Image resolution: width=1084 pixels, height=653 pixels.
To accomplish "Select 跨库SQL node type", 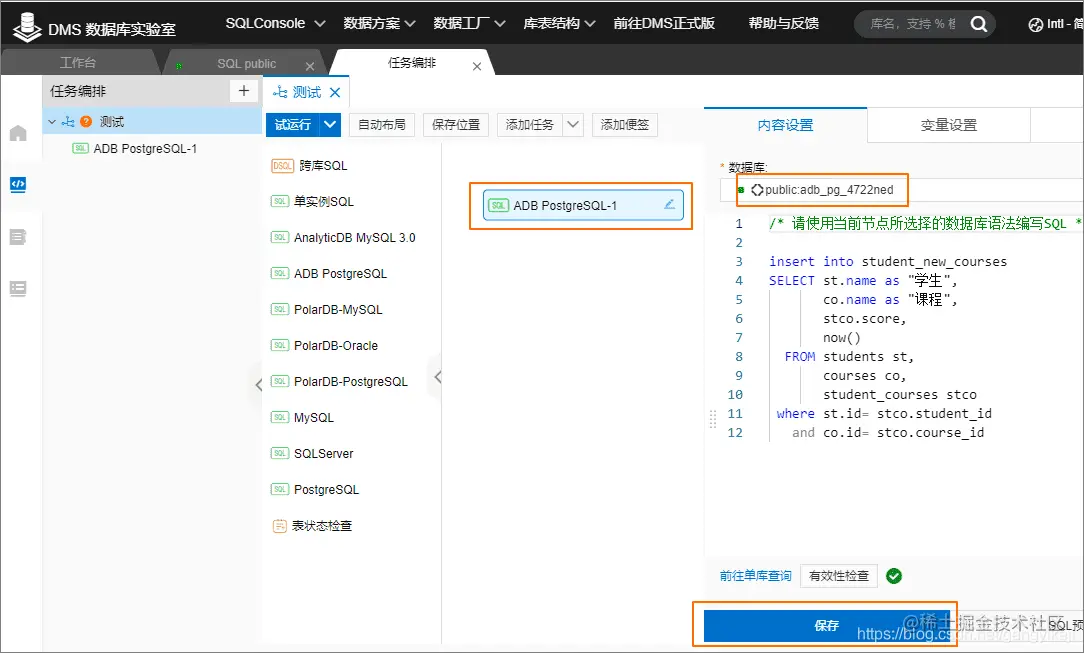I will [x=310, y=166].
